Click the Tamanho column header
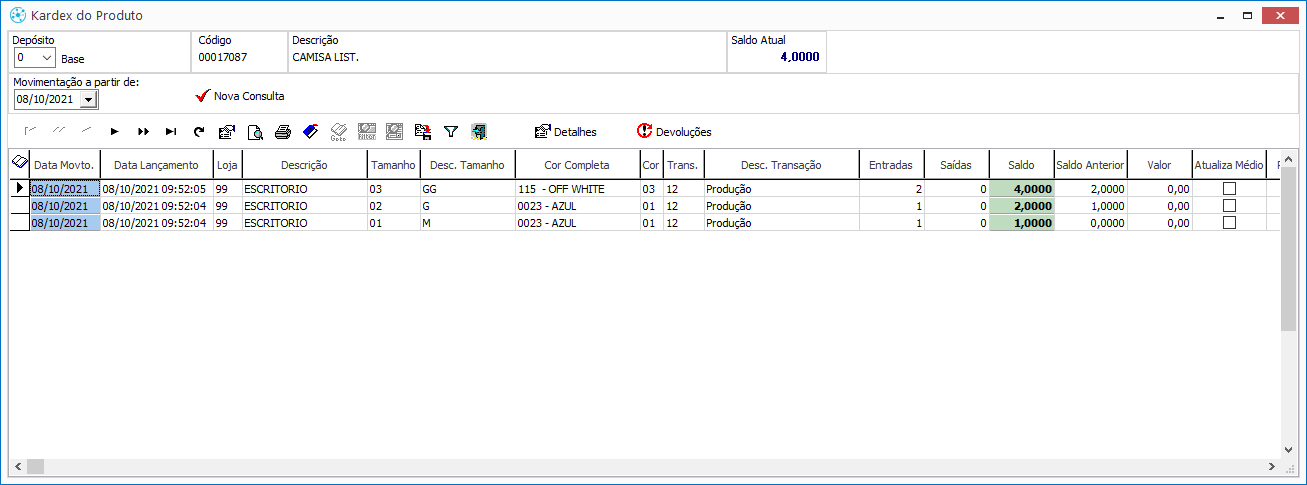The width and height of the screenshot is (1307, 485). [x=393, y=165]
